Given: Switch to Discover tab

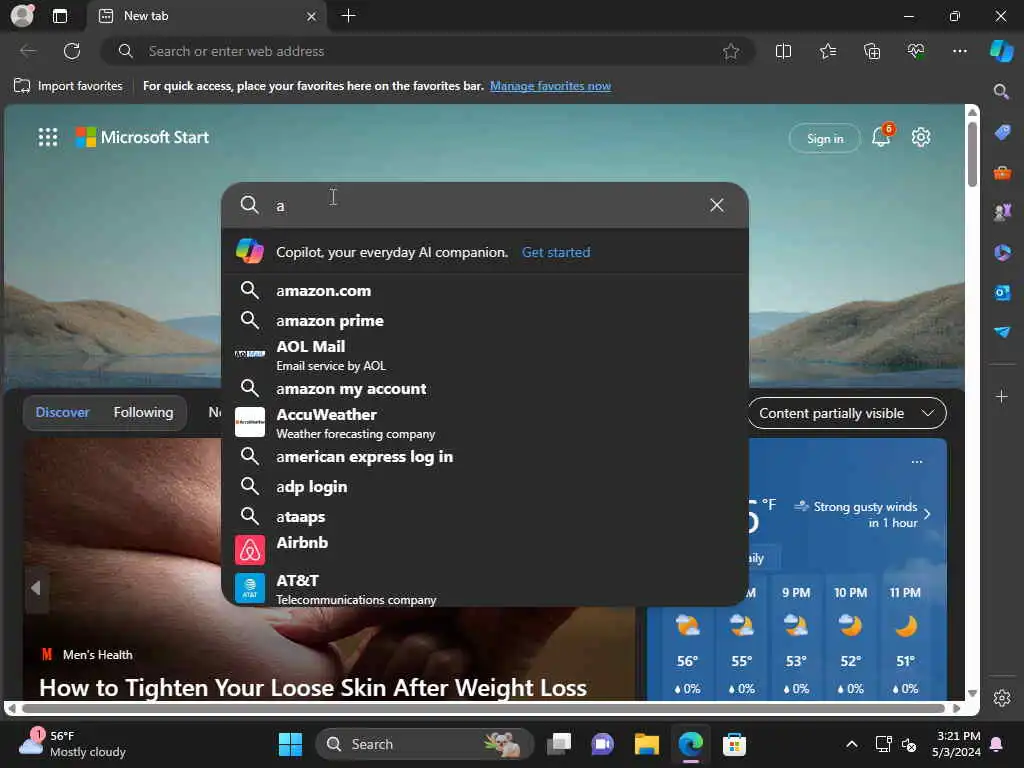Looking at the screenshot, I should 62,412.
